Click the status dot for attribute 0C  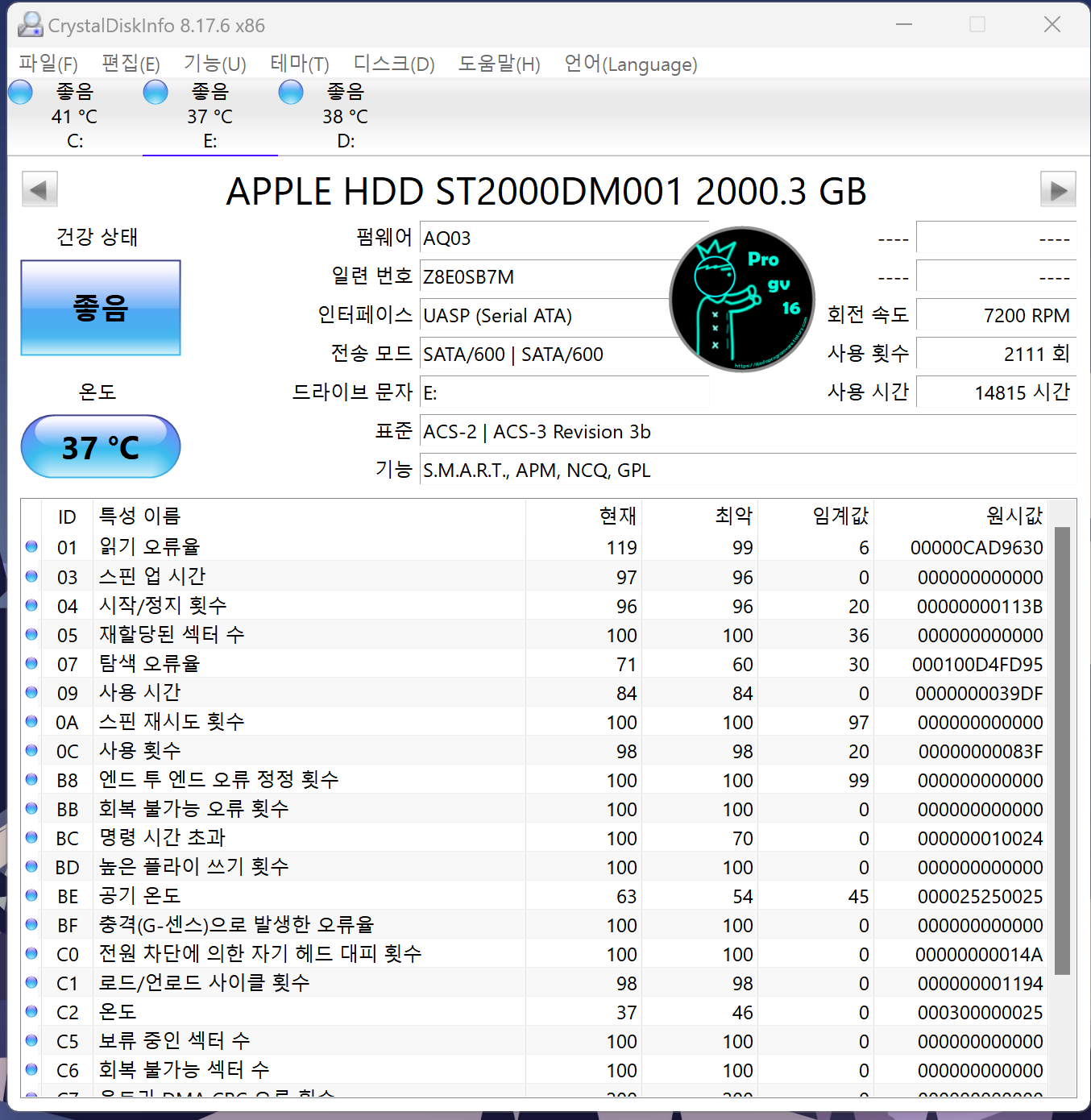31,750
